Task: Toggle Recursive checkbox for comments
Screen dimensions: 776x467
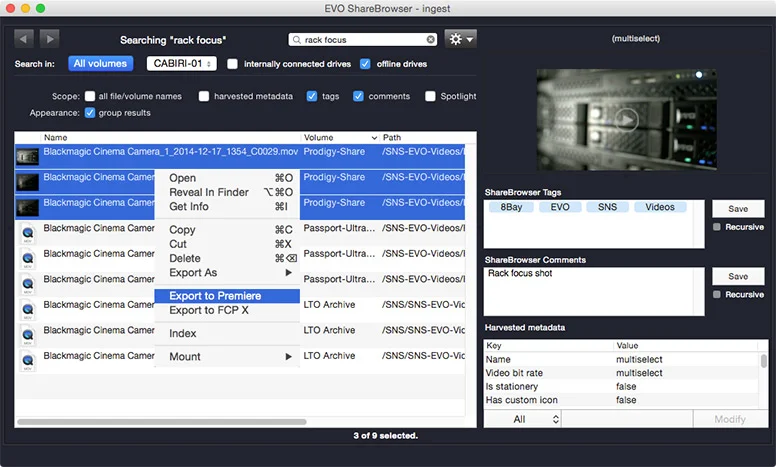Action: pos(717,295)
